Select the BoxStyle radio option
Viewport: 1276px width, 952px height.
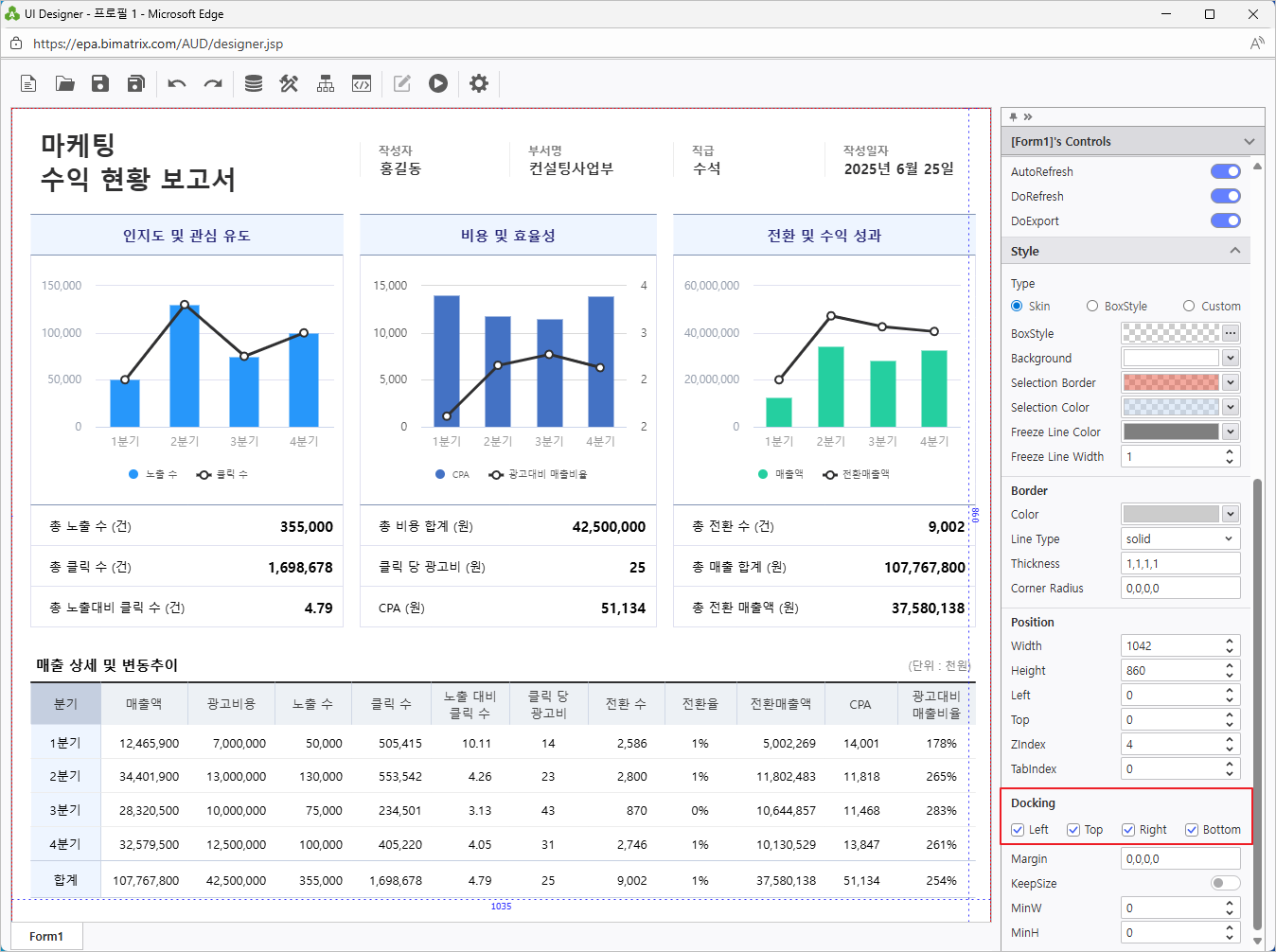point(1092,306)
